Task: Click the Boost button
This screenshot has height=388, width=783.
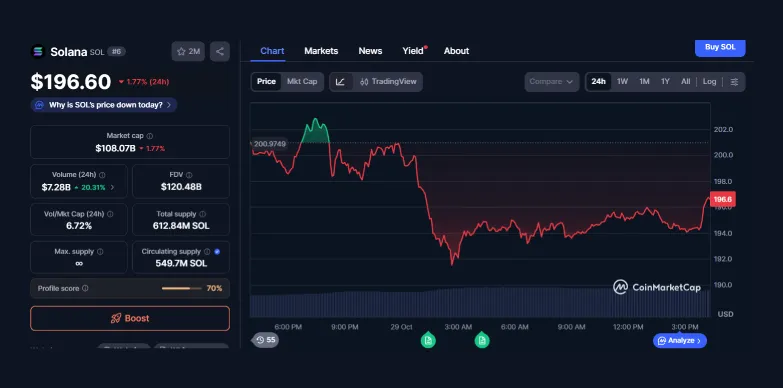Action: (130, 319)
